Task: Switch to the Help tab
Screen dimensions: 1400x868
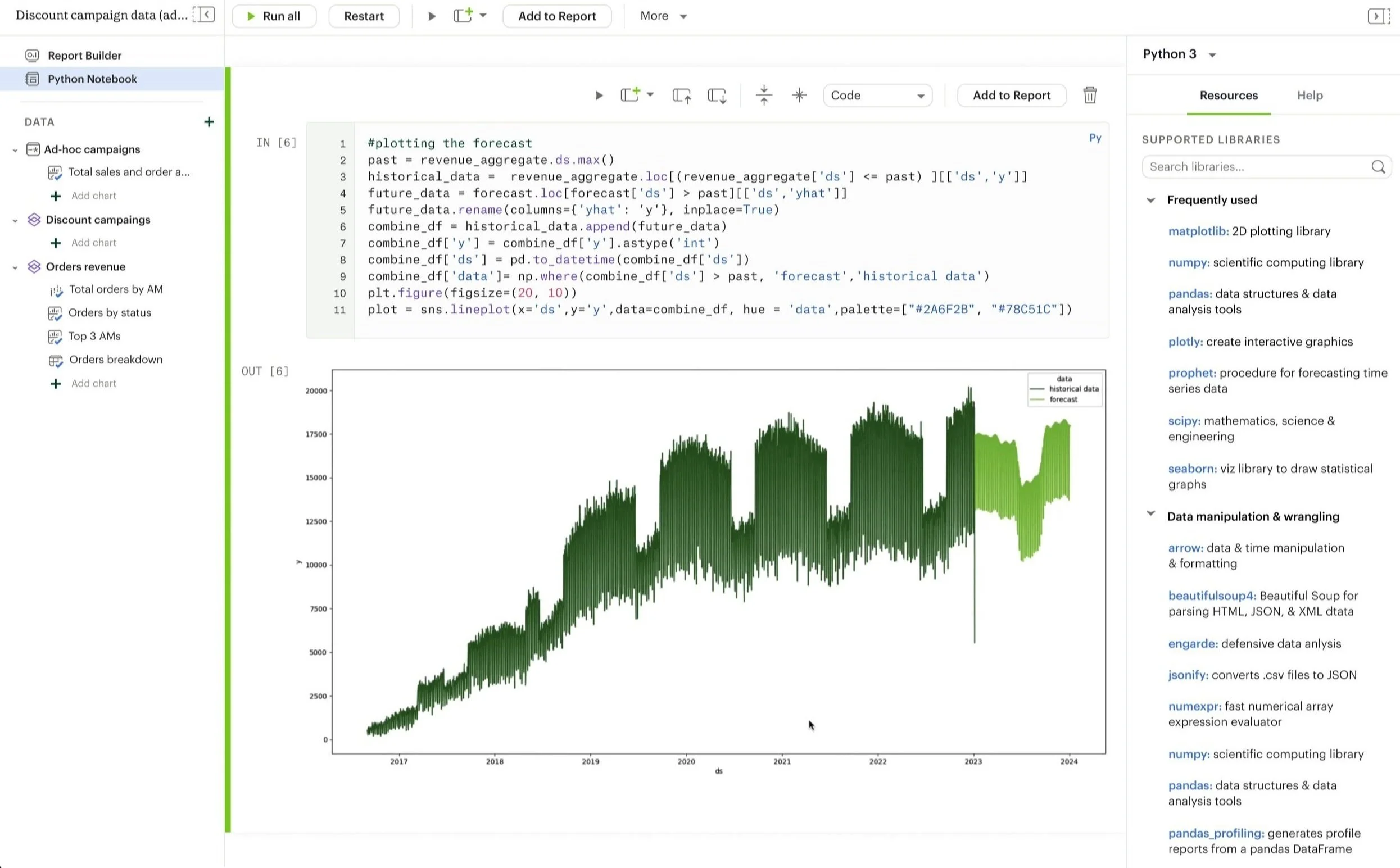Action: coord(1310,96)
